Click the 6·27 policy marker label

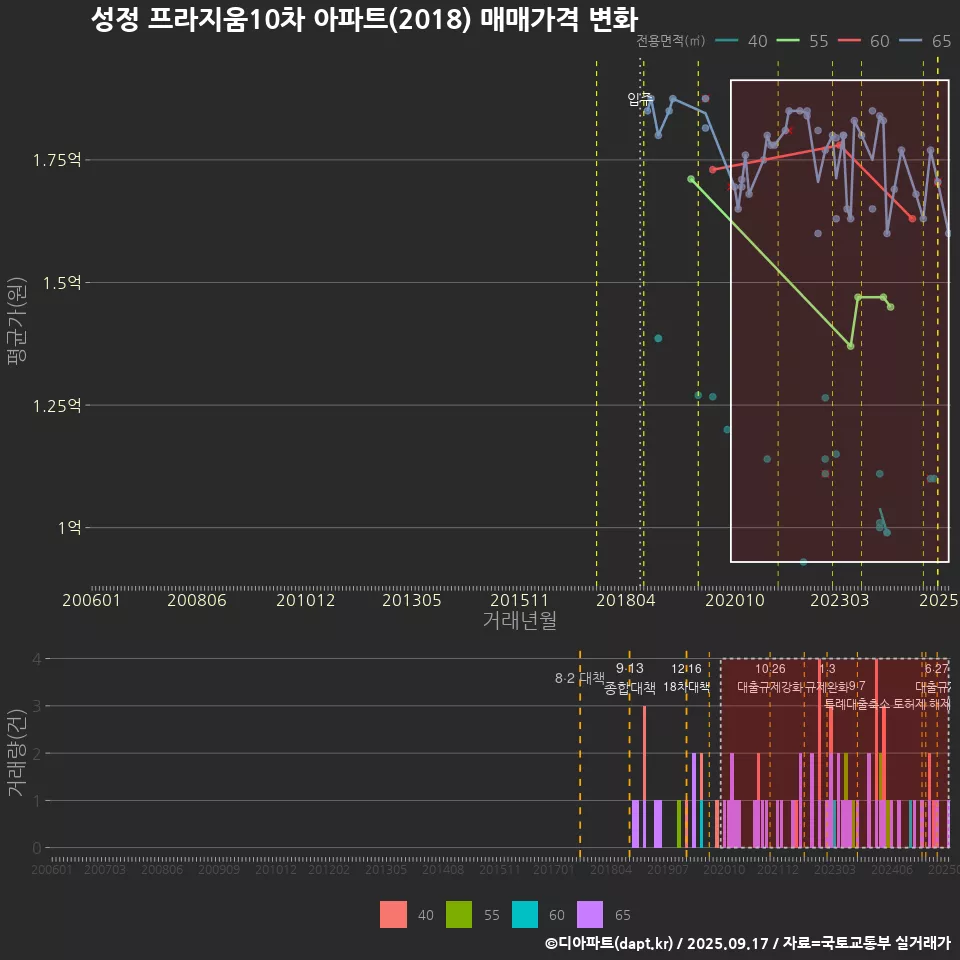click(x=937, y=669)
